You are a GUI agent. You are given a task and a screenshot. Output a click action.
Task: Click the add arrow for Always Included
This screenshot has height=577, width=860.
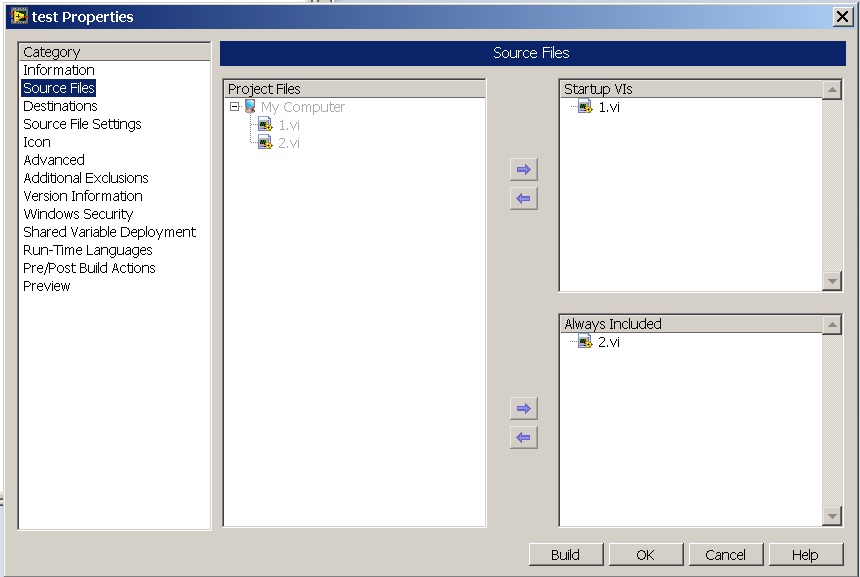[x=523, y=409]
